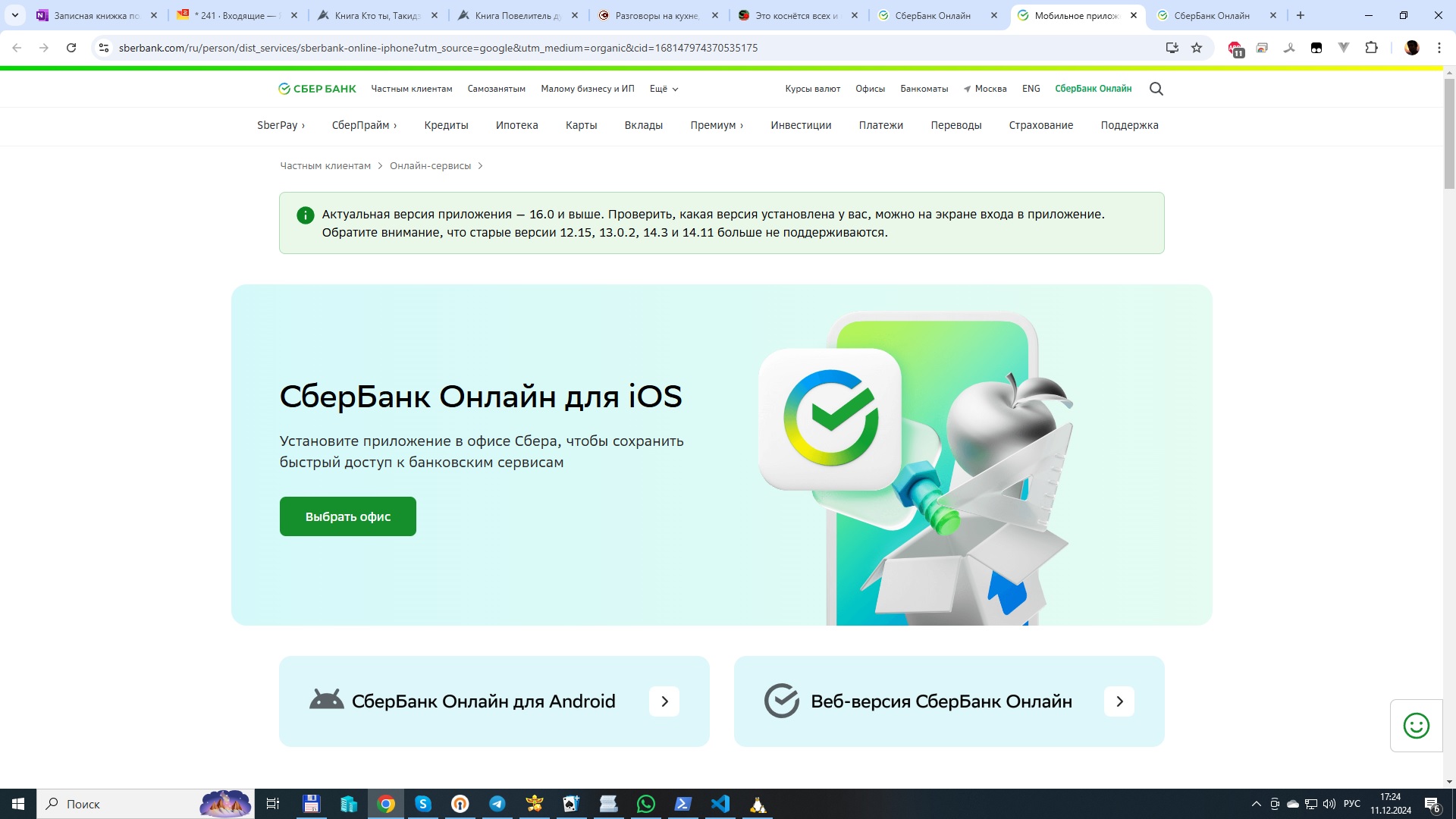
Task: Open web version card arrow
Action: click(x=1119, y=701)
